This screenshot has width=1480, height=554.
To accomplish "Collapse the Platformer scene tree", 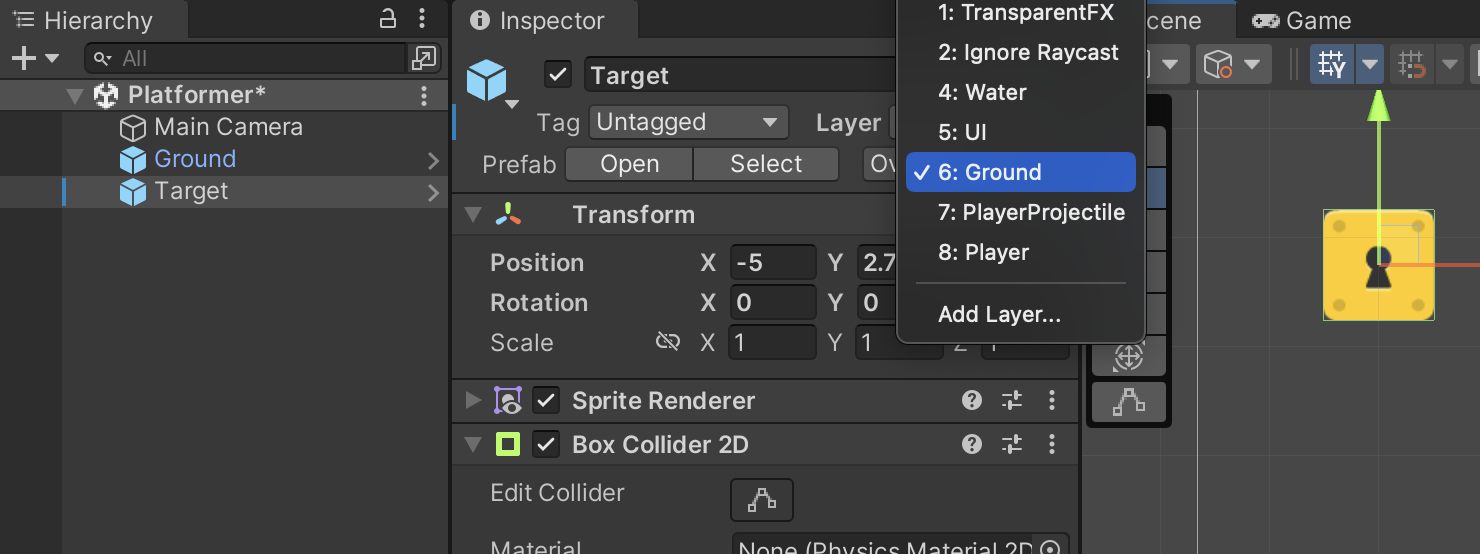I will tap(75, 96).
